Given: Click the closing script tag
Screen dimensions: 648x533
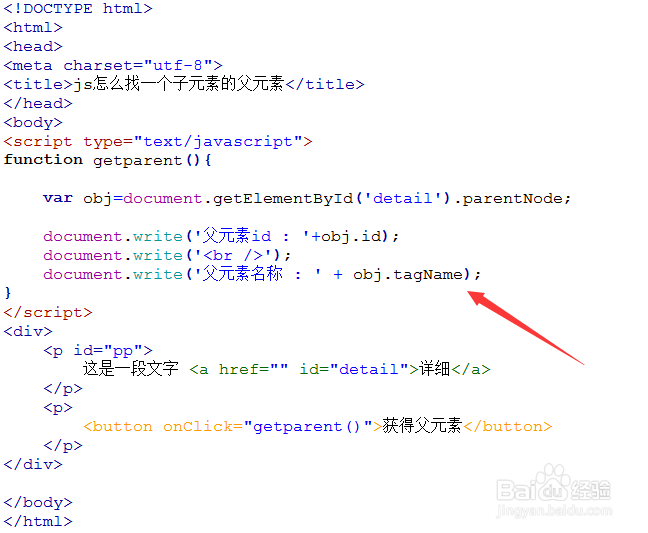Looking at the screenshot, I should coord(48,312).
